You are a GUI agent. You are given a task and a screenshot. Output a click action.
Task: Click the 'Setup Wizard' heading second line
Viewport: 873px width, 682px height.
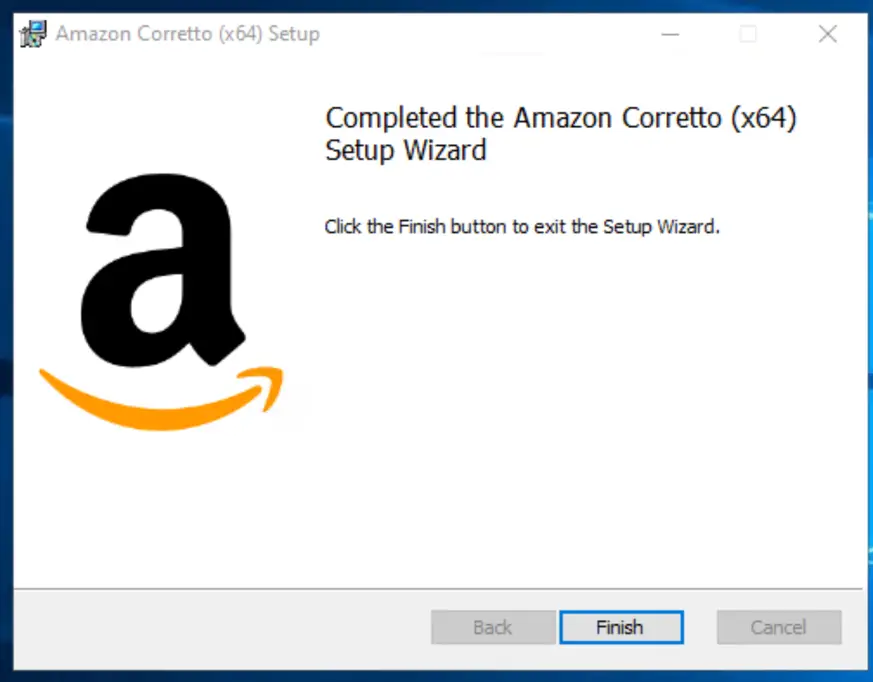[406, 150]
